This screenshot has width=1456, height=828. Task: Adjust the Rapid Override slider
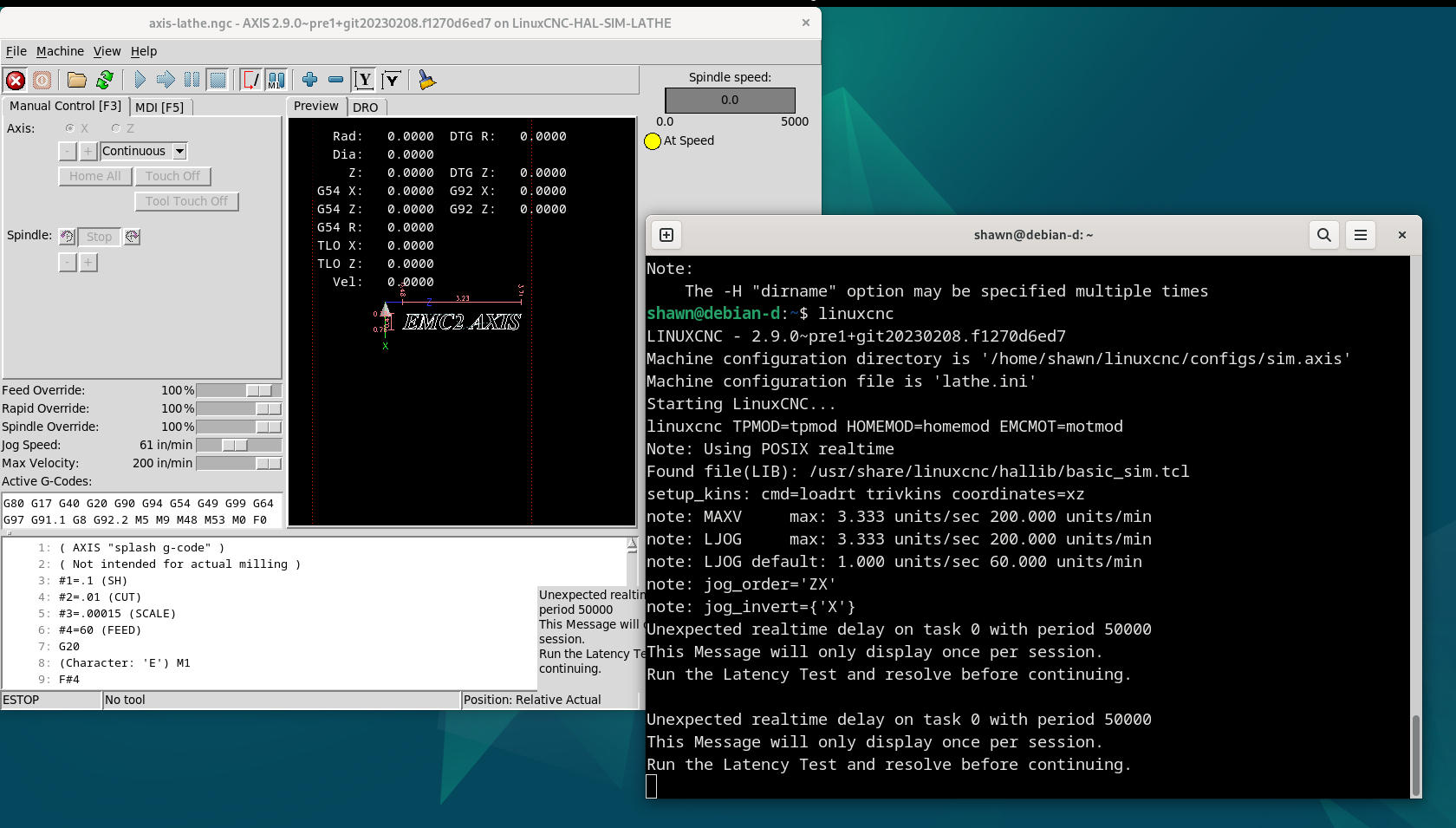(239, 409)
